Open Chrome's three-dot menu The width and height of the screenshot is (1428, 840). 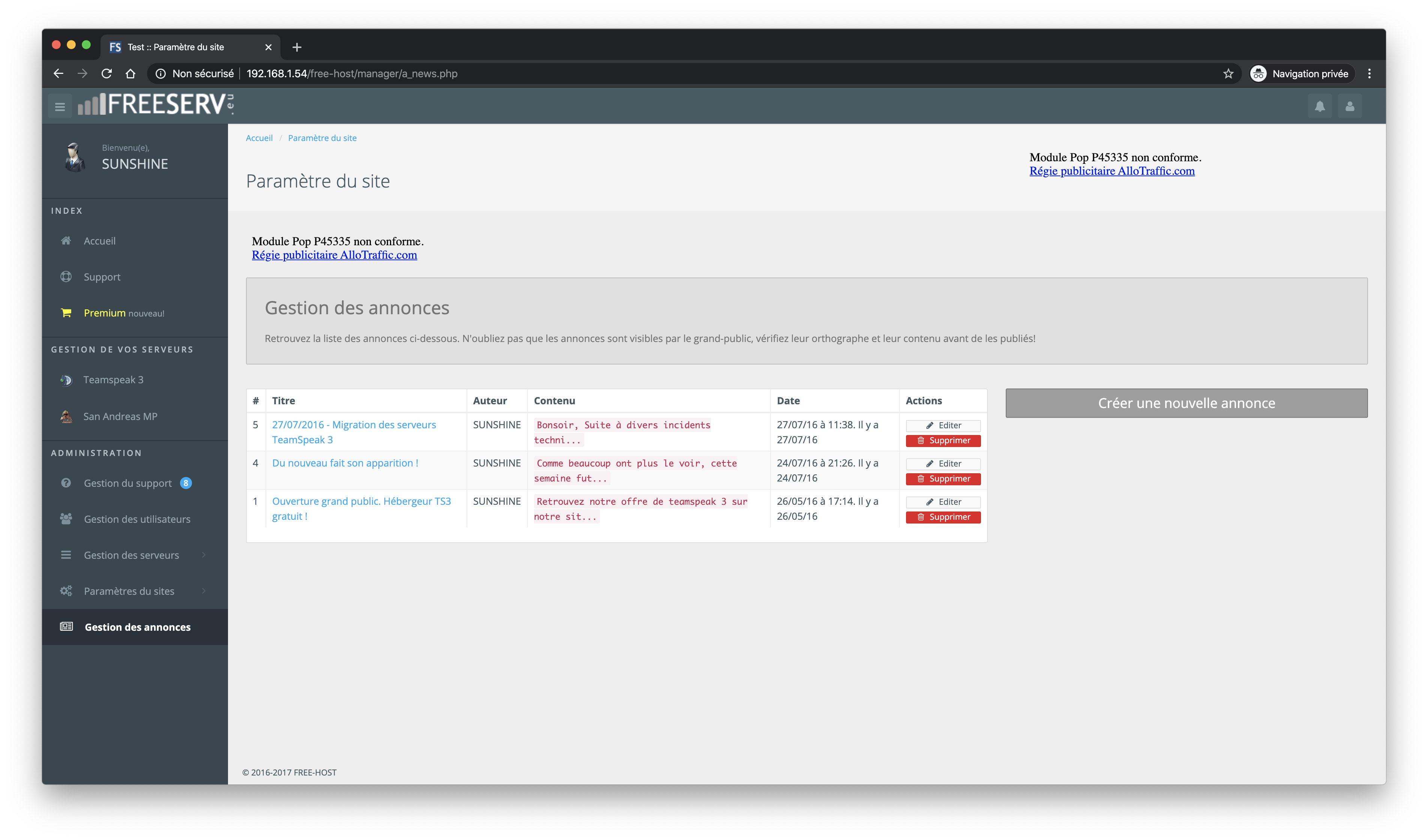(1369, 73)
